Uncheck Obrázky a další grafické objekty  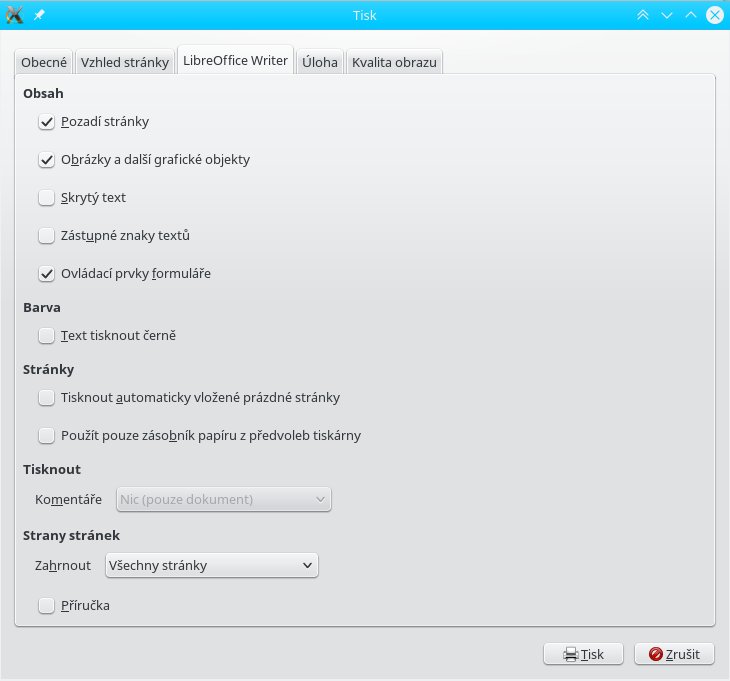pyautogui.click(x=47, y=160)
